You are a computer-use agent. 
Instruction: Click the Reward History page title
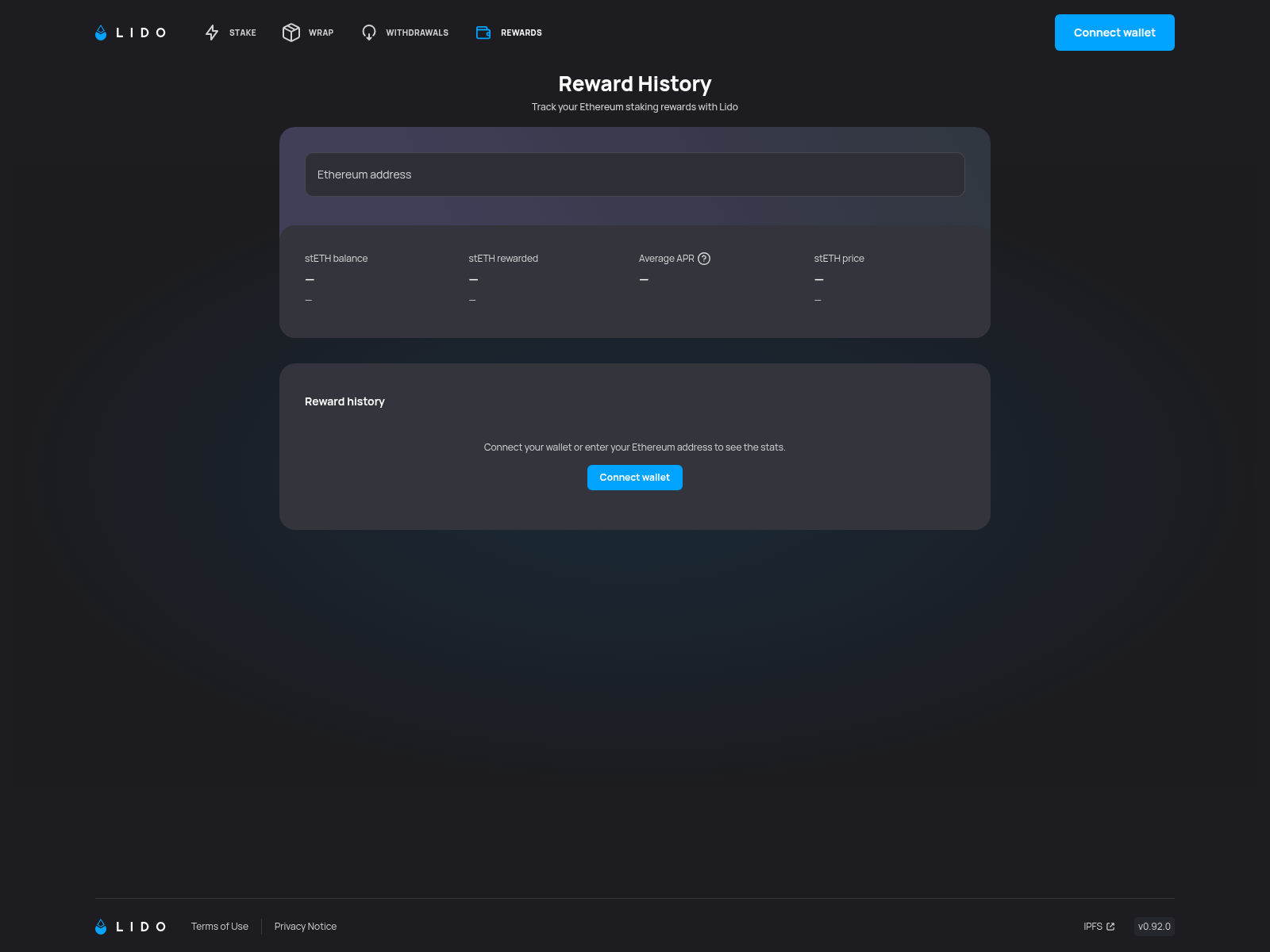(635, 84)
